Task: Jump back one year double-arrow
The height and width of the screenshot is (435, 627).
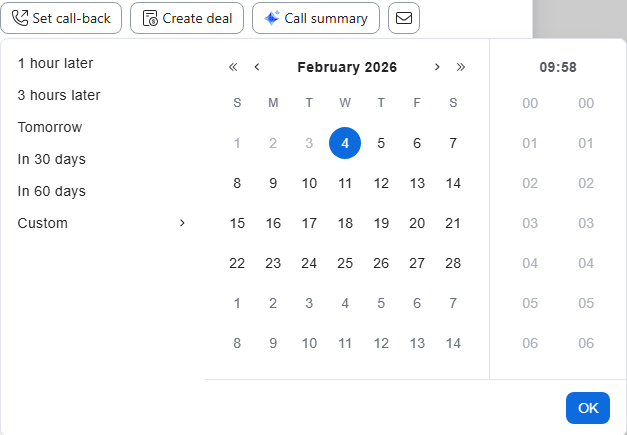Action: [x=233, y=67]
